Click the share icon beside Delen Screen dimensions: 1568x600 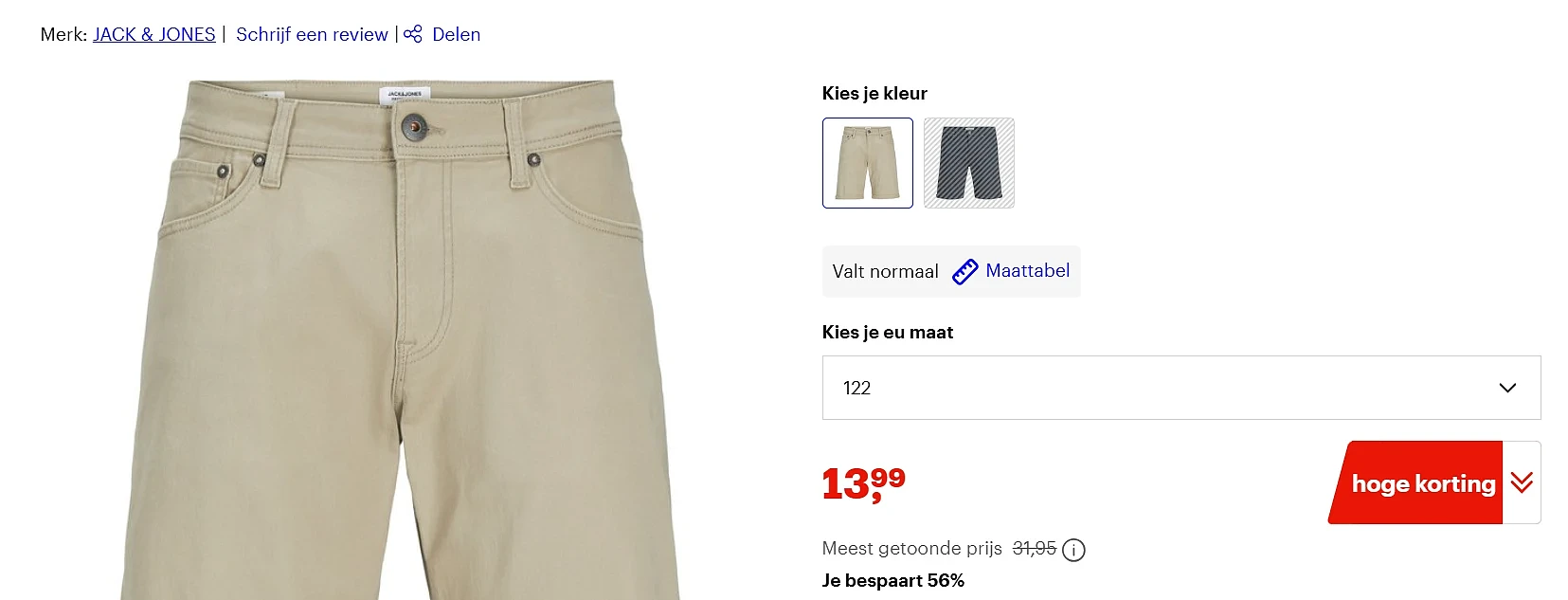412,34
